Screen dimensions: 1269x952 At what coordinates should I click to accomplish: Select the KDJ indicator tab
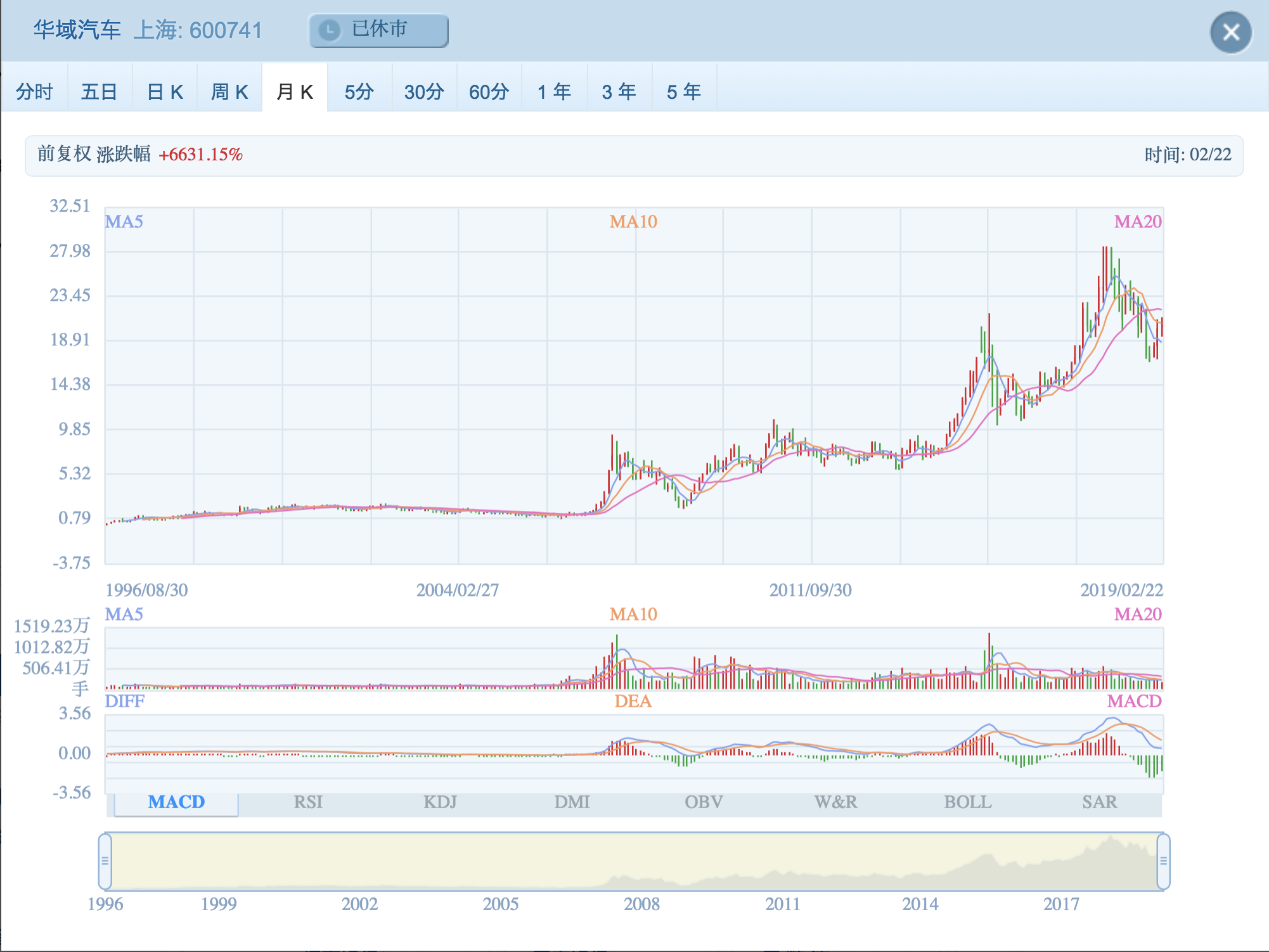pos(440,802)
